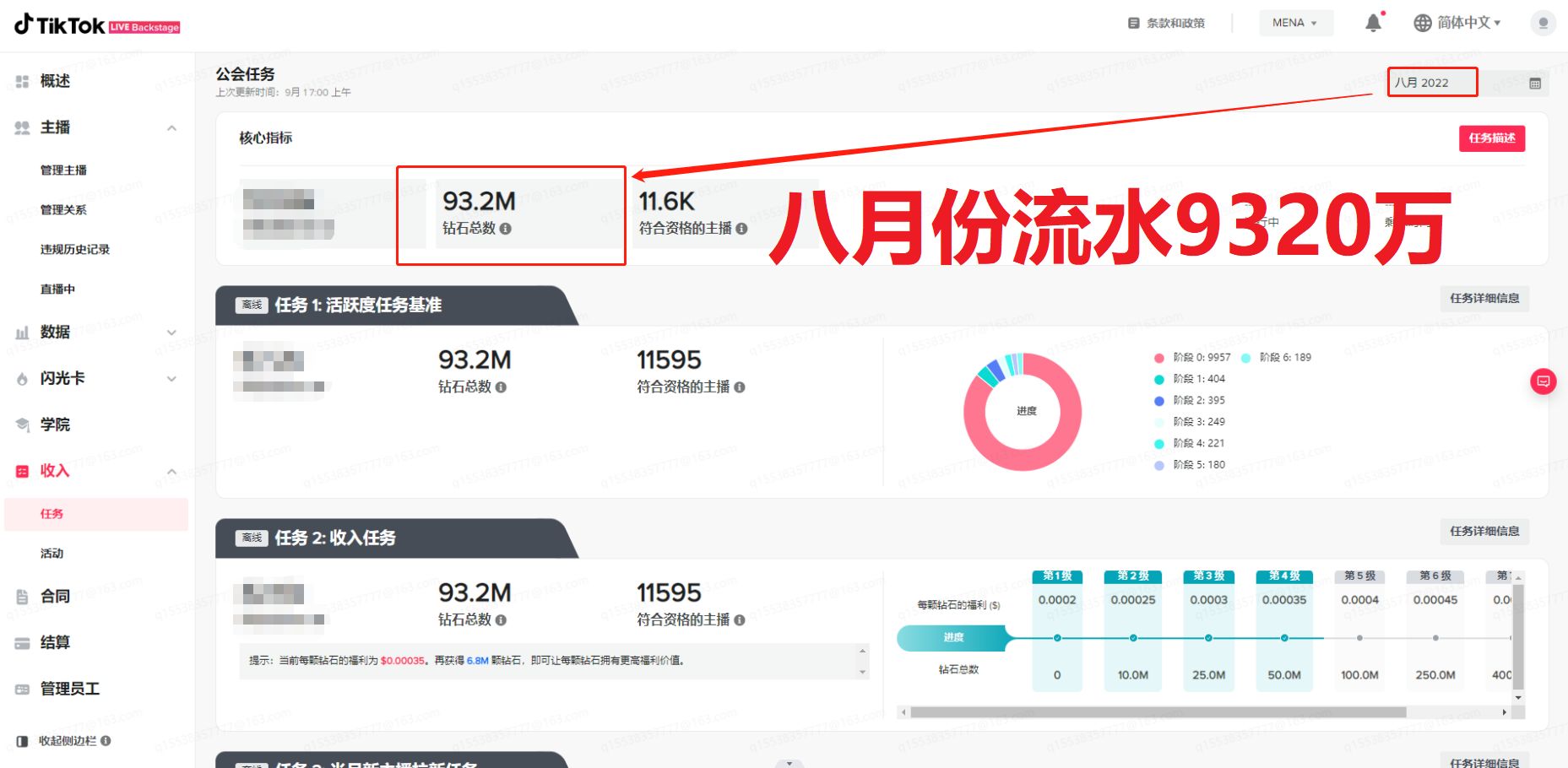Open the MENA region dropdown

[x=1294, y=23]
